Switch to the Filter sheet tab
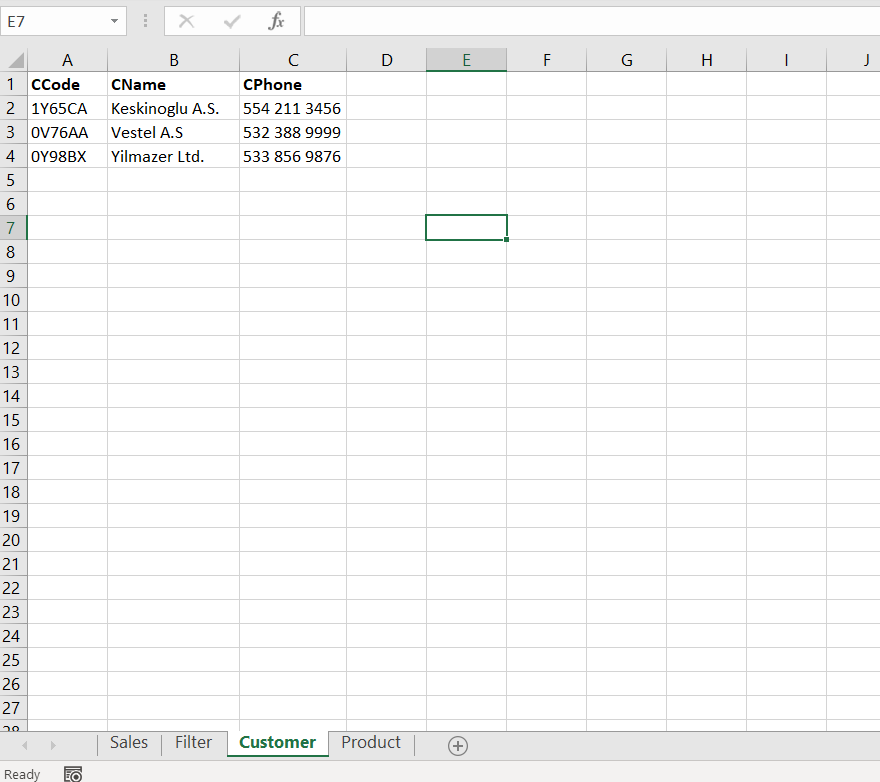The height and width of the screenshot is (782, 880). tap(193, 743)
